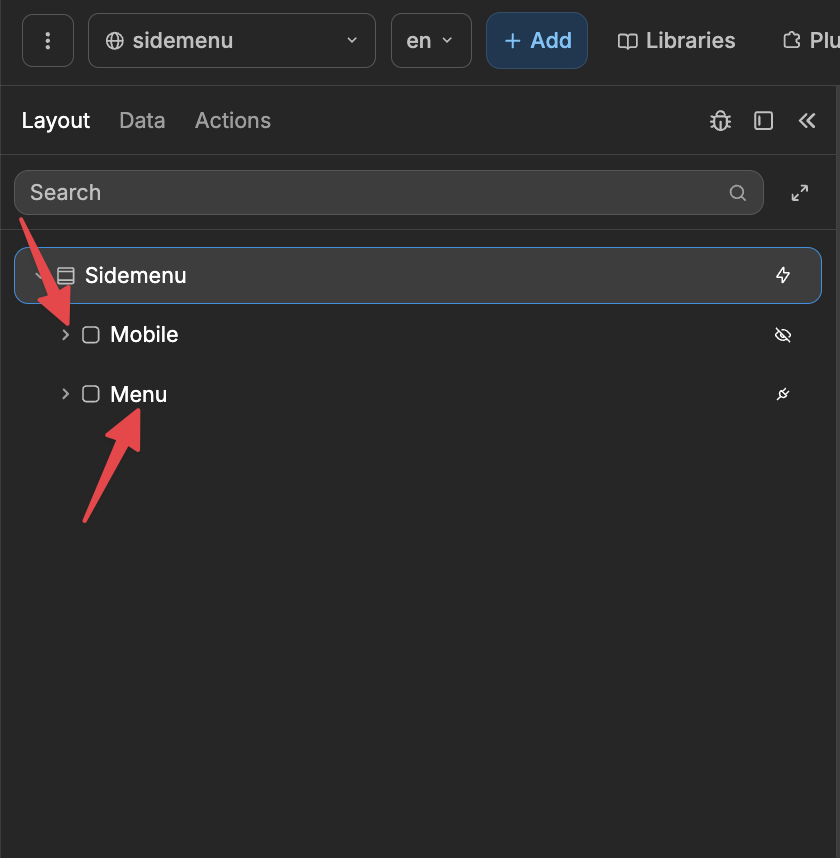840x858 pixels.
Task: Collapse the panel with the double-chevron icon
Action: coord(807,120)
